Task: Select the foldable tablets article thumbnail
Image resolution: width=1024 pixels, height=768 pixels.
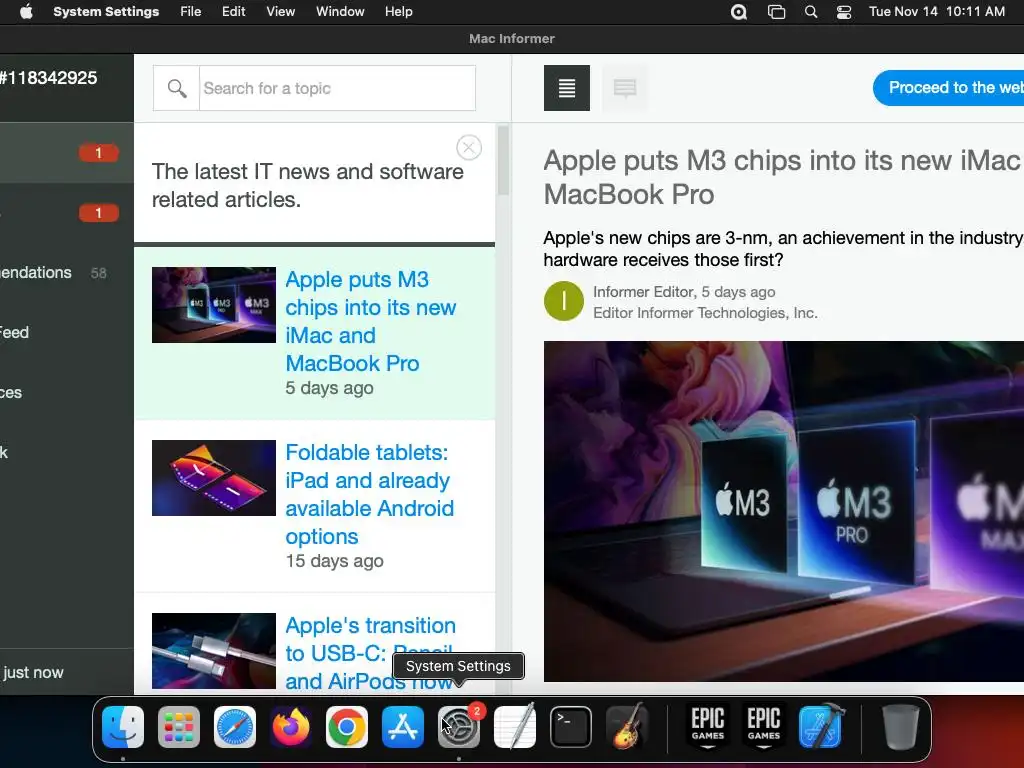Action: click(x=214, y=478)
